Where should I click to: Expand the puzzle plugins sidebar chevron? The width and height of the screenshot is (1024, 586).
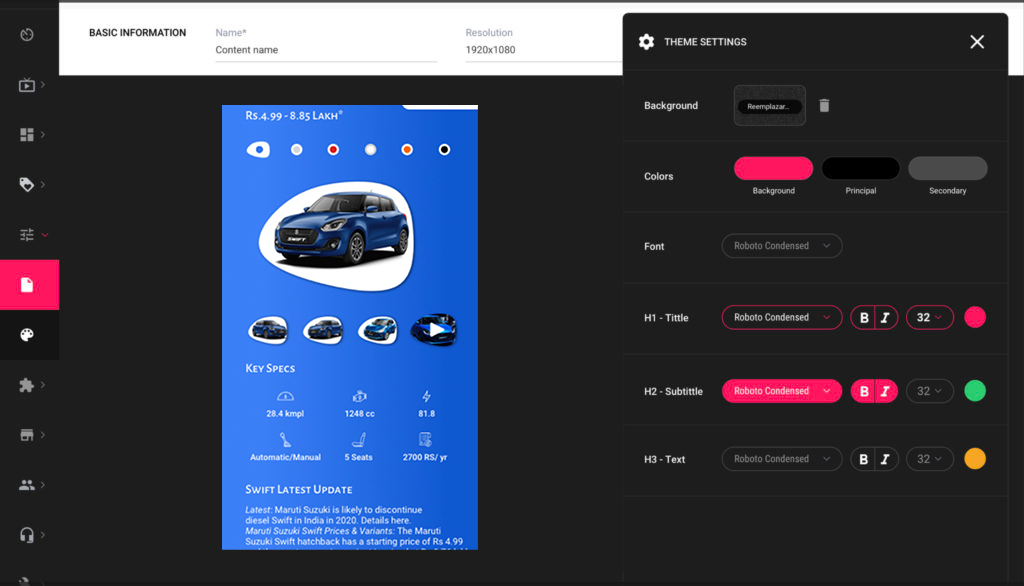click(43, 385)
